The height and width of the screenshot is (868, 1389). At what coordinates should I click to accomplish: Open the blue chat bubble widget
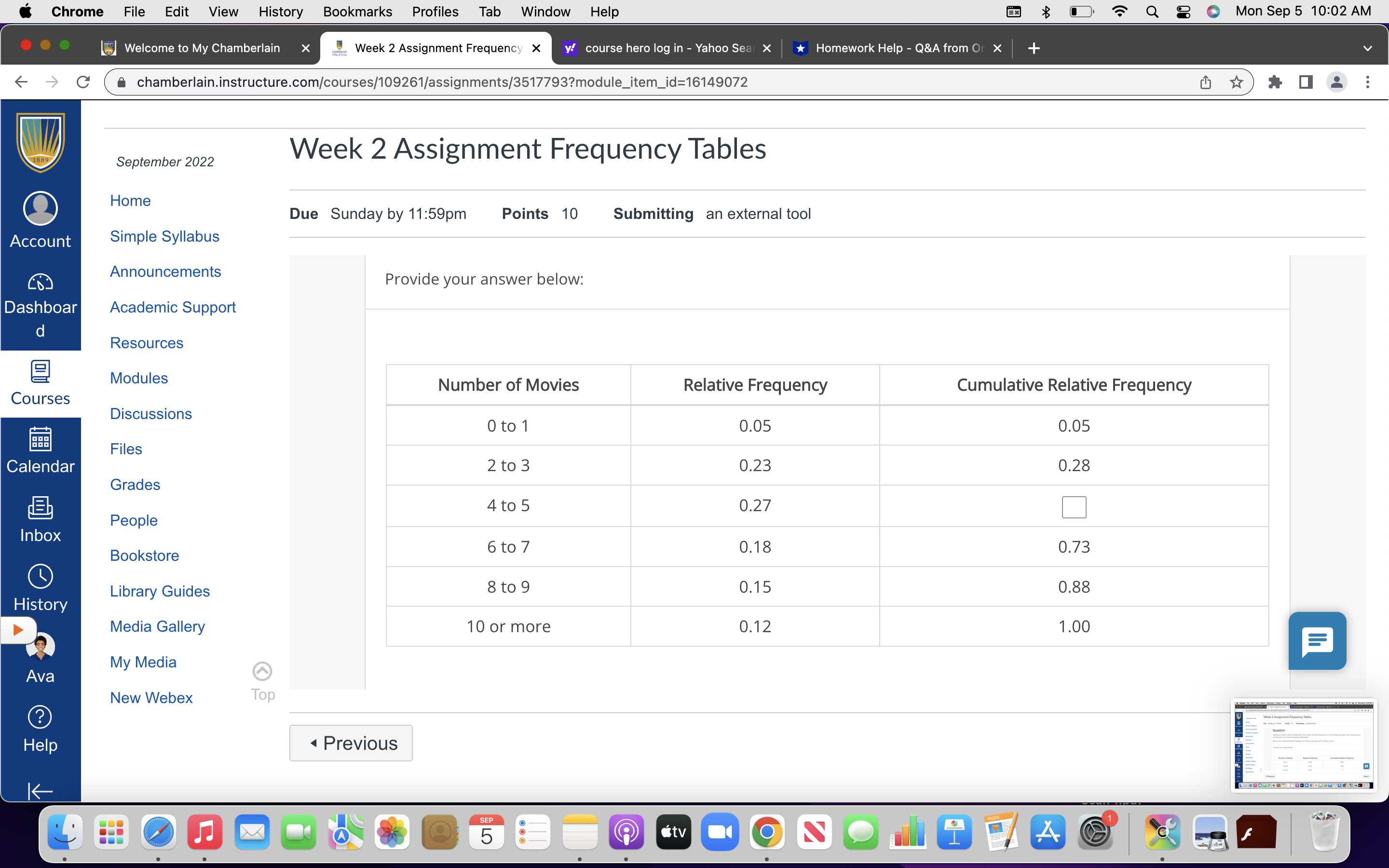[x=1317, y=641]
